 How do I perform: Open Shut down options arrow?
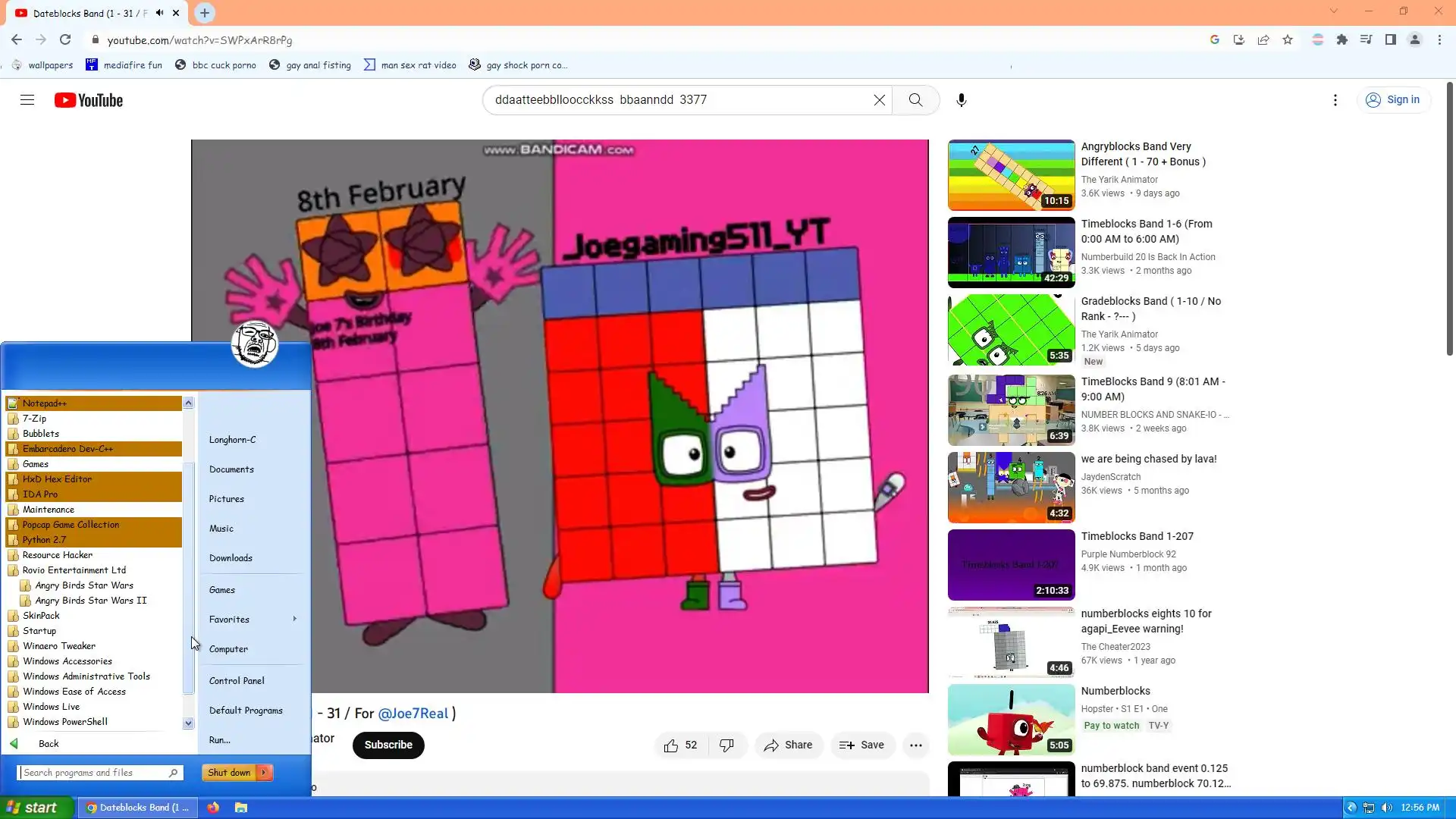pyautogui.click(x=264, y=773)
